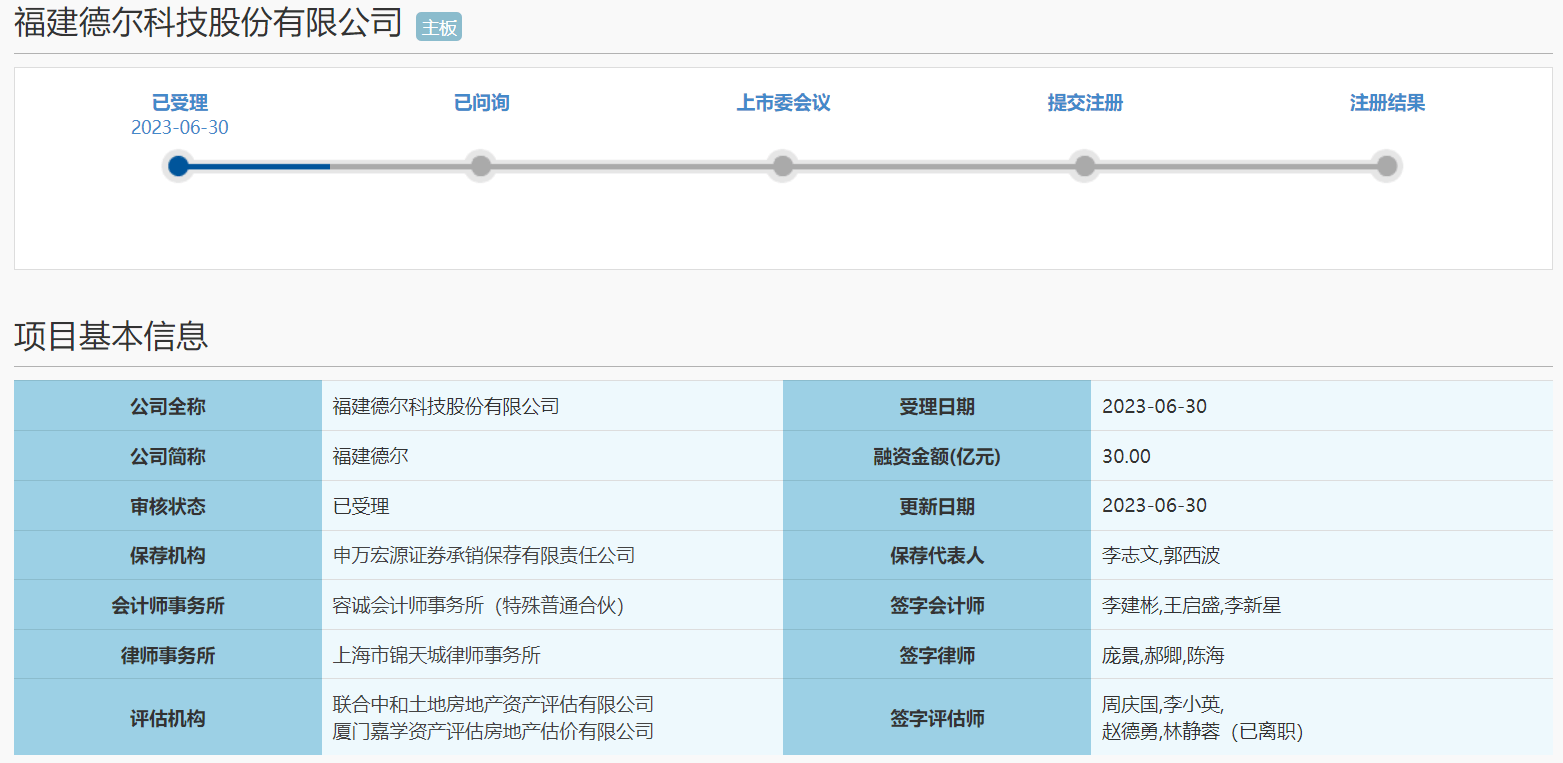Click the 福建德尔 short name value
The image size is (1563, 763).
click(370, 456)
